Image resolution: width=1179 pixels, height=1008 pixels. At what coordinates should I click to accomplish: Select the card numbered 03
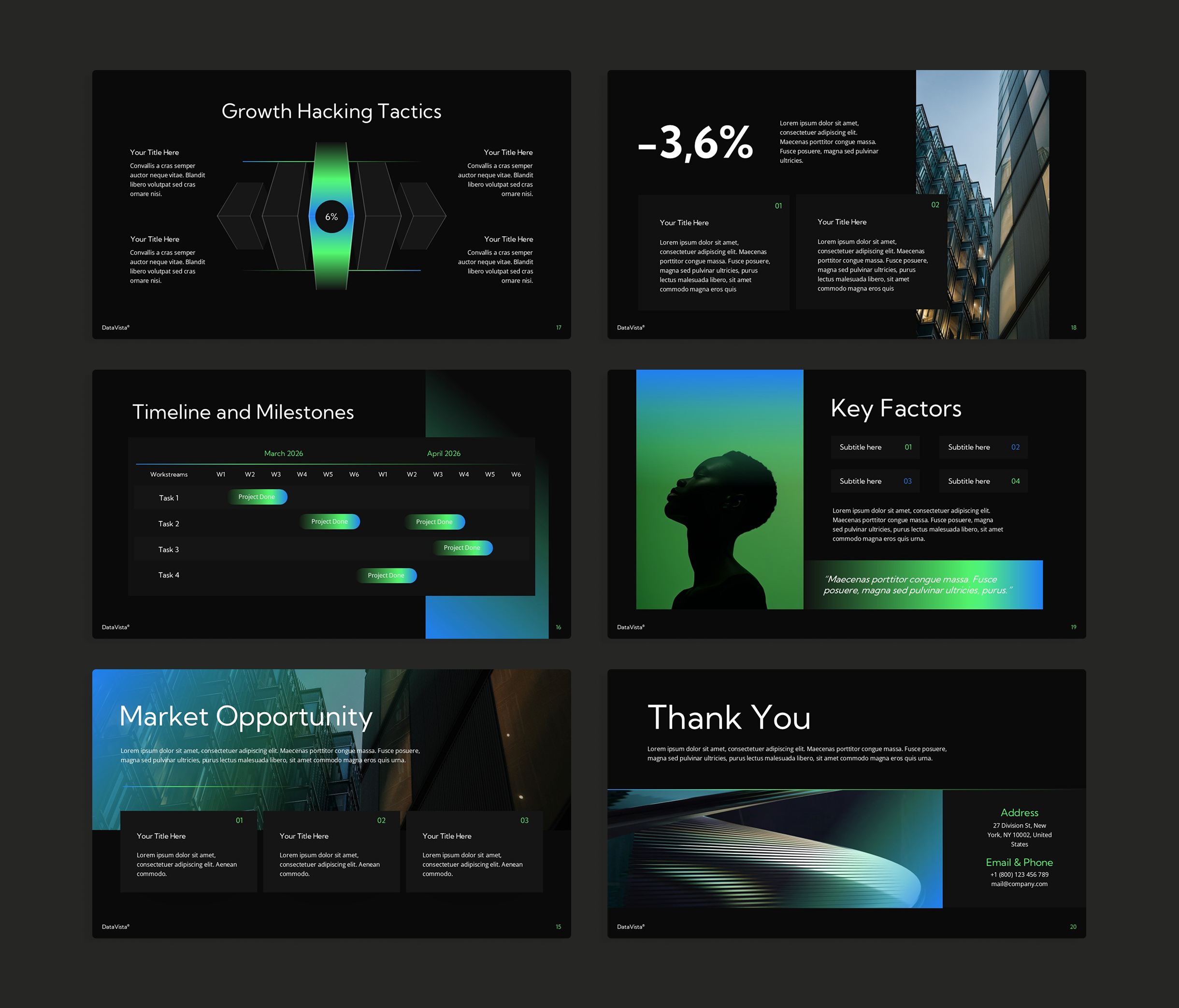(x=474, y=851)
